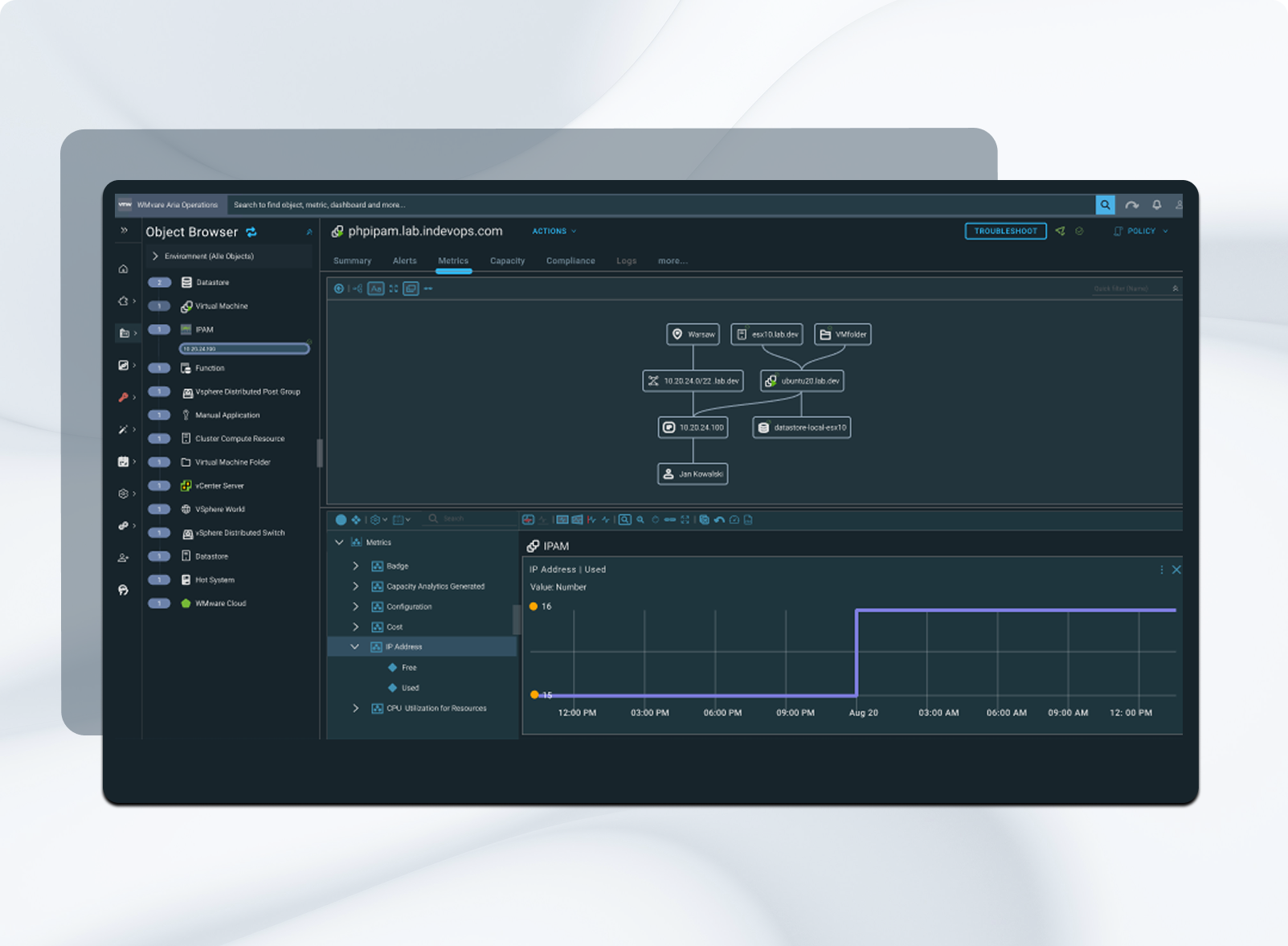Toggle the filled circle button in metrics toolbar
This screenshot has width=1288, height=946.
[341, 520]
